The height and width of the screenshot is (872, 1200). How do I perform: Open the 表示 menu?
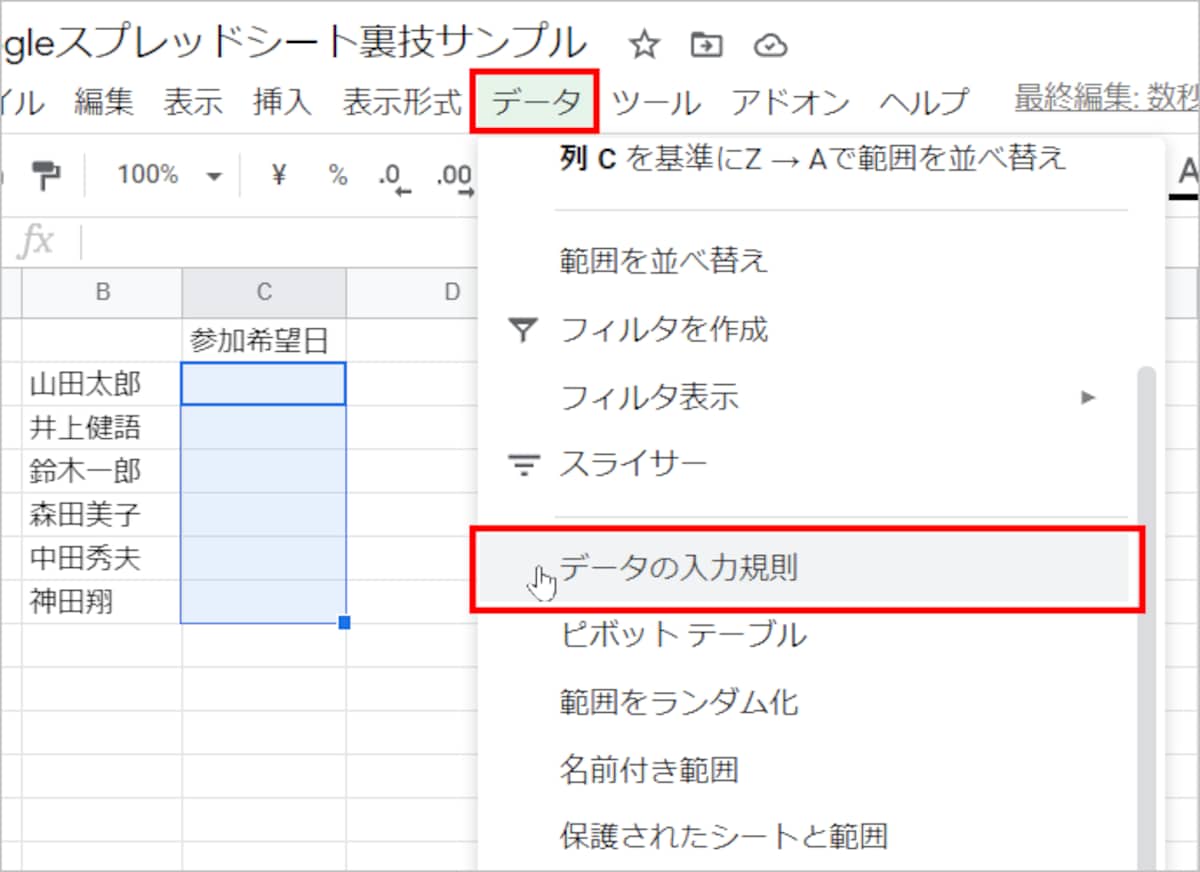(193, 101)
